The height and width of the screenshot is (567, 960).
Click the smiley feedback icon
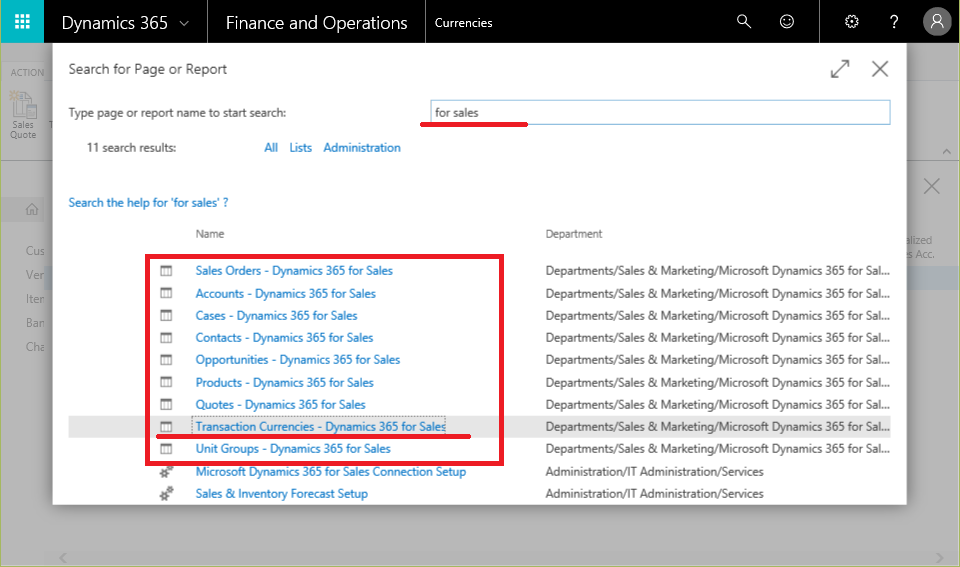pos(787,21)
